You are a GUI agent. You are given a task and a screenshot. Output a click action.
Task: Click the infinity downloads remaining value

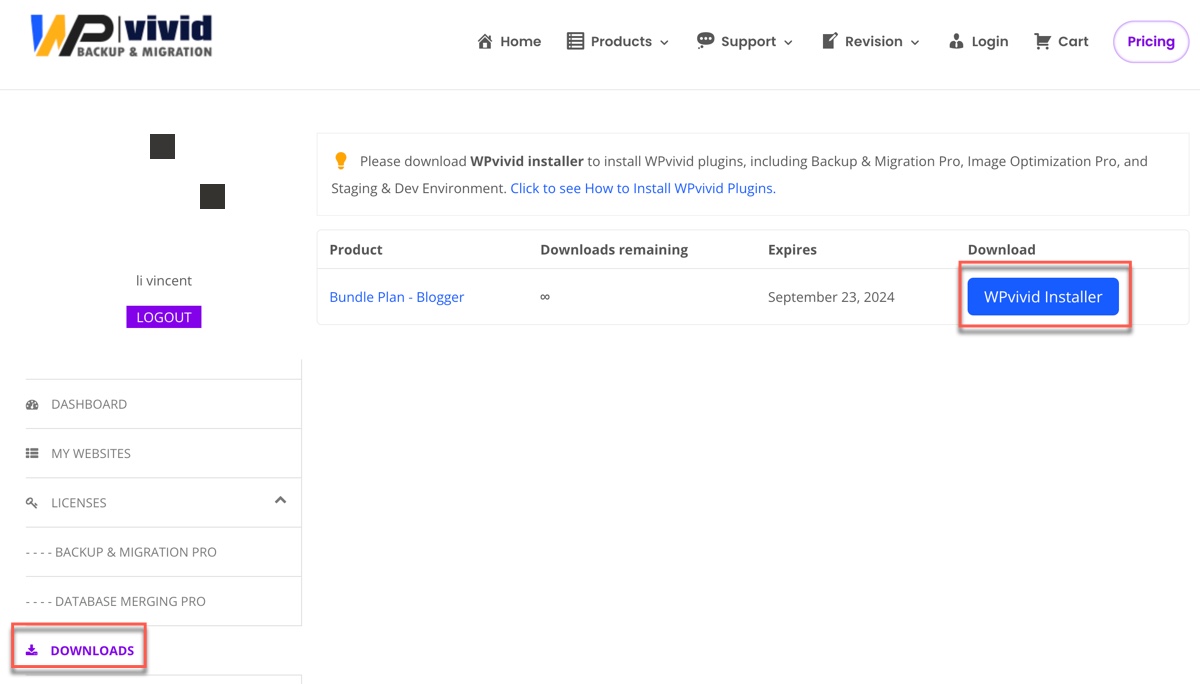pyautogui.click(x=545, y=297)
